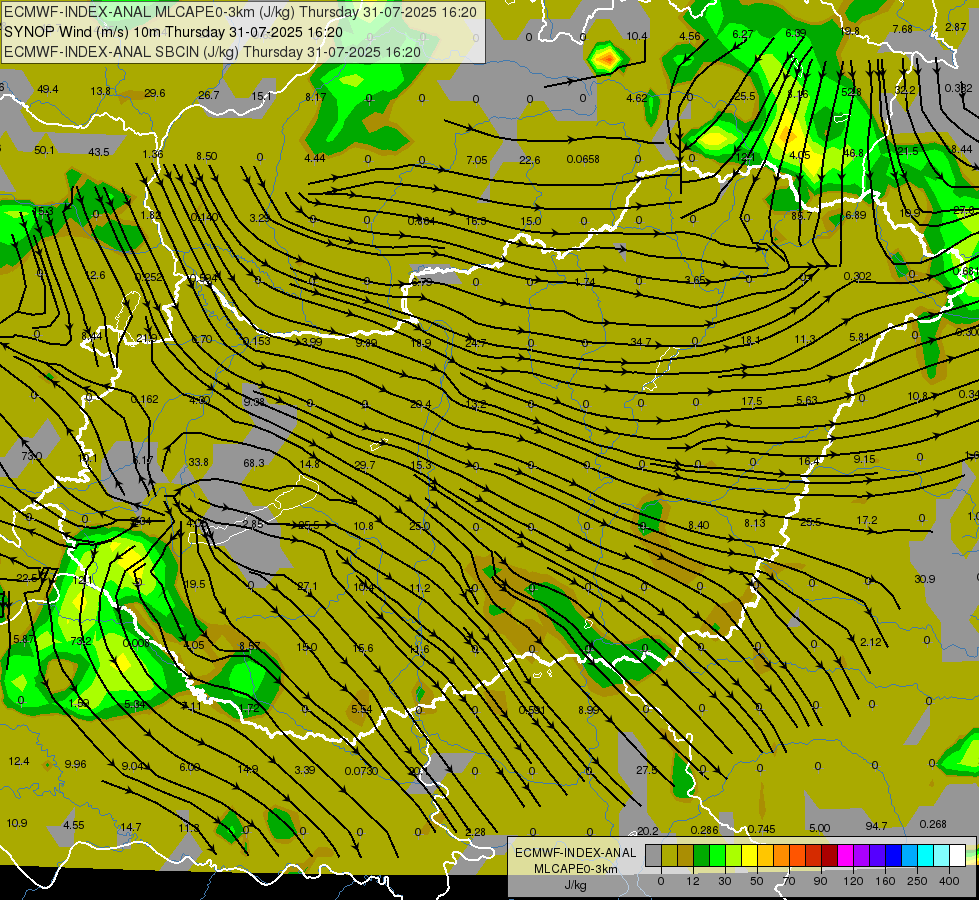Click the gray swatch in the legend

pos(654,855)
